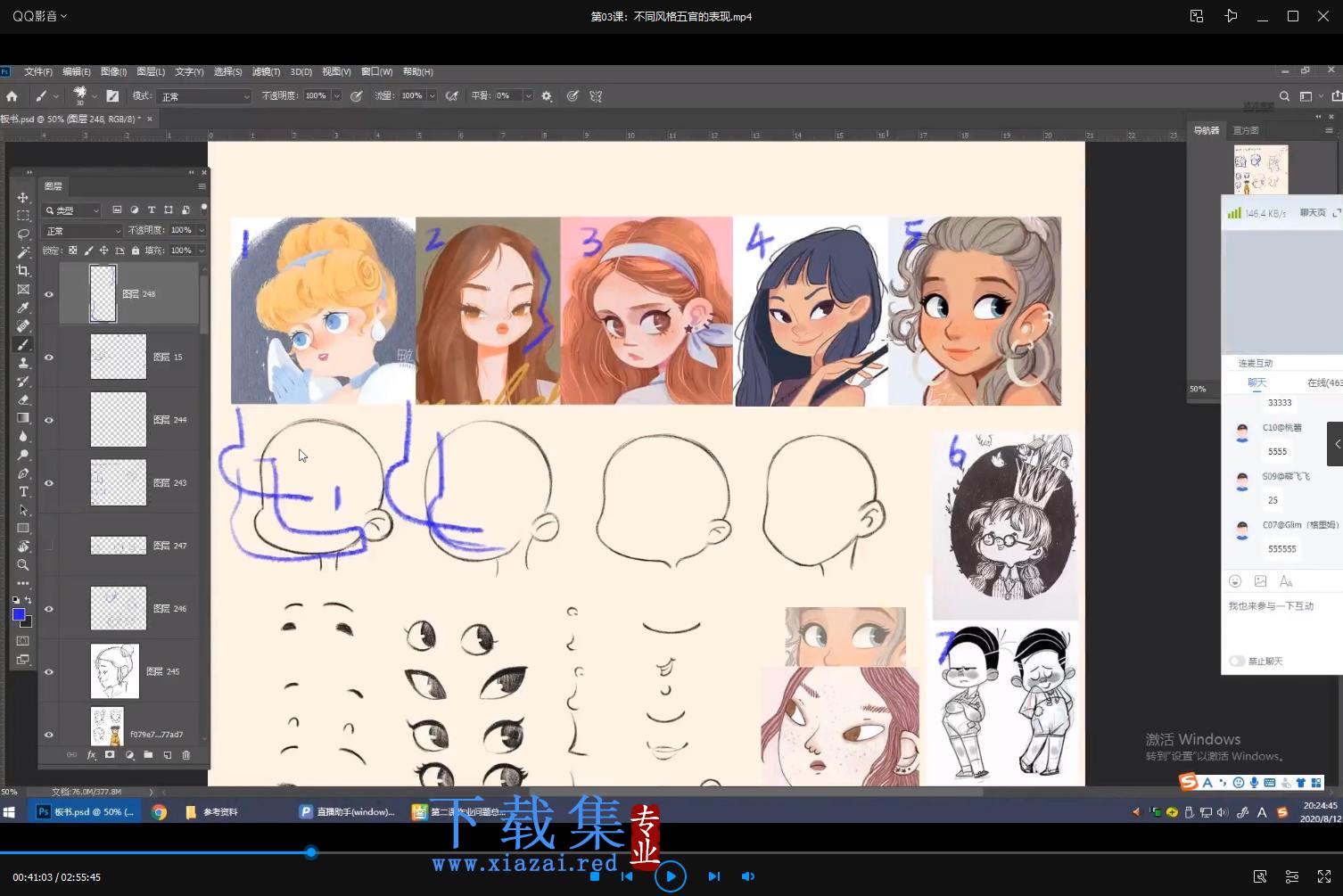Toggle 禁止聊天 switch in chat window
The width and height of the screenshot is (1343, 896).
1237,661
